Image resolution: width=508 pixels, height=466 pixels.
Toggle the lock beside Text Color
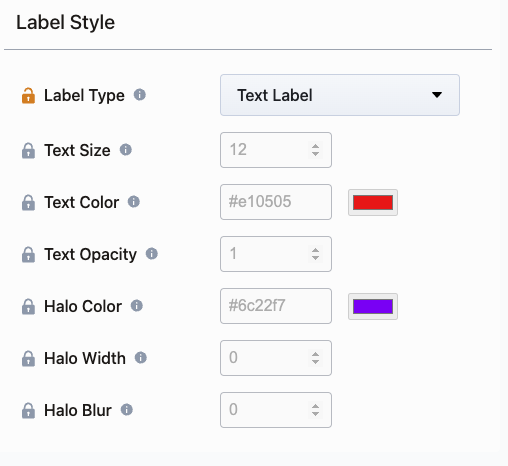pos(28,202)
